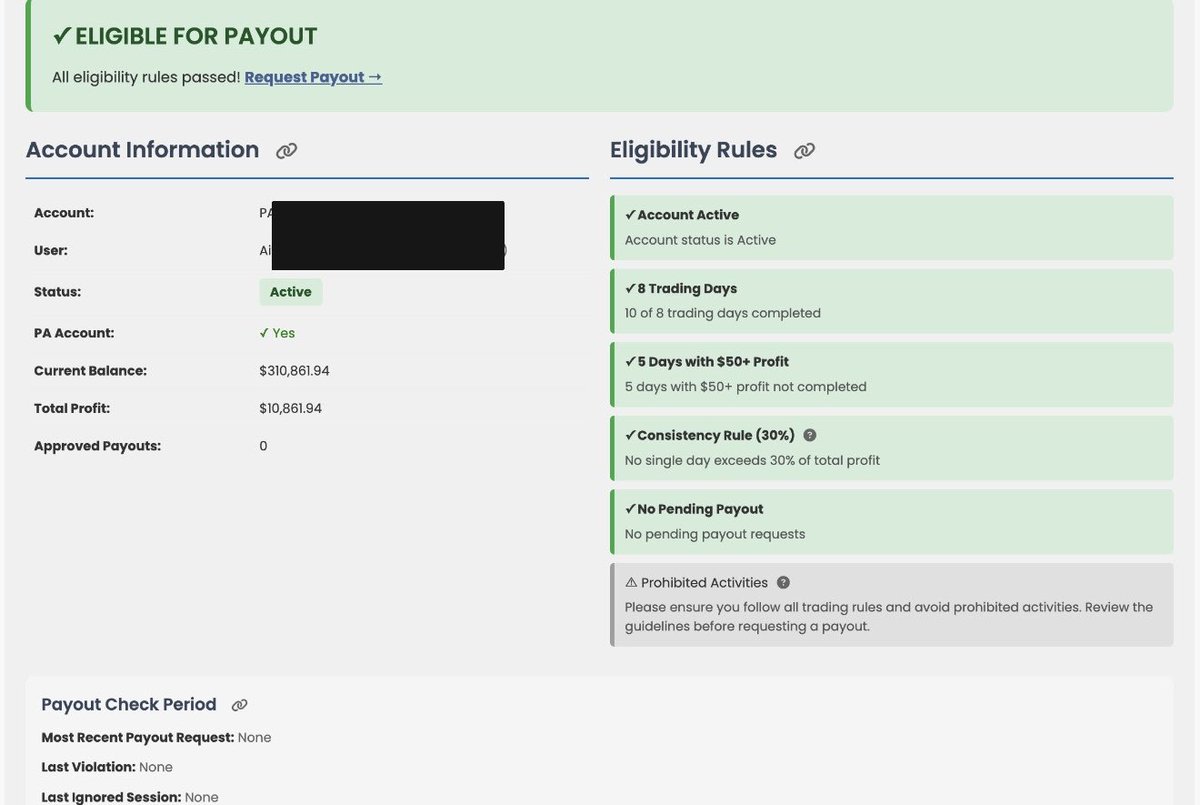Click the Request Payout link
1200x805 pixels.
point(313,77)
